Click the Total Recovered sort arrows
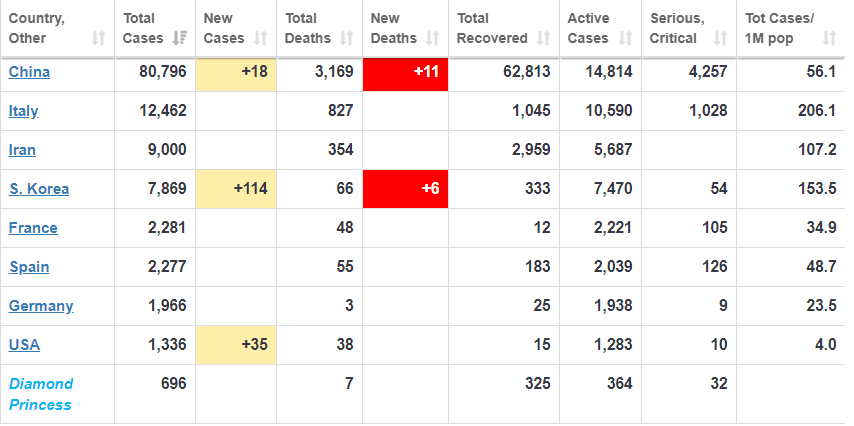The image size is (854, 426). [x=543, y=38]
